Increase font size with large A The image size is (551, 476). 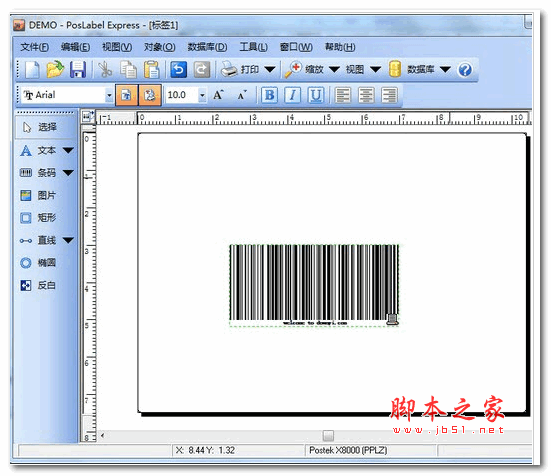click(218, 95)
